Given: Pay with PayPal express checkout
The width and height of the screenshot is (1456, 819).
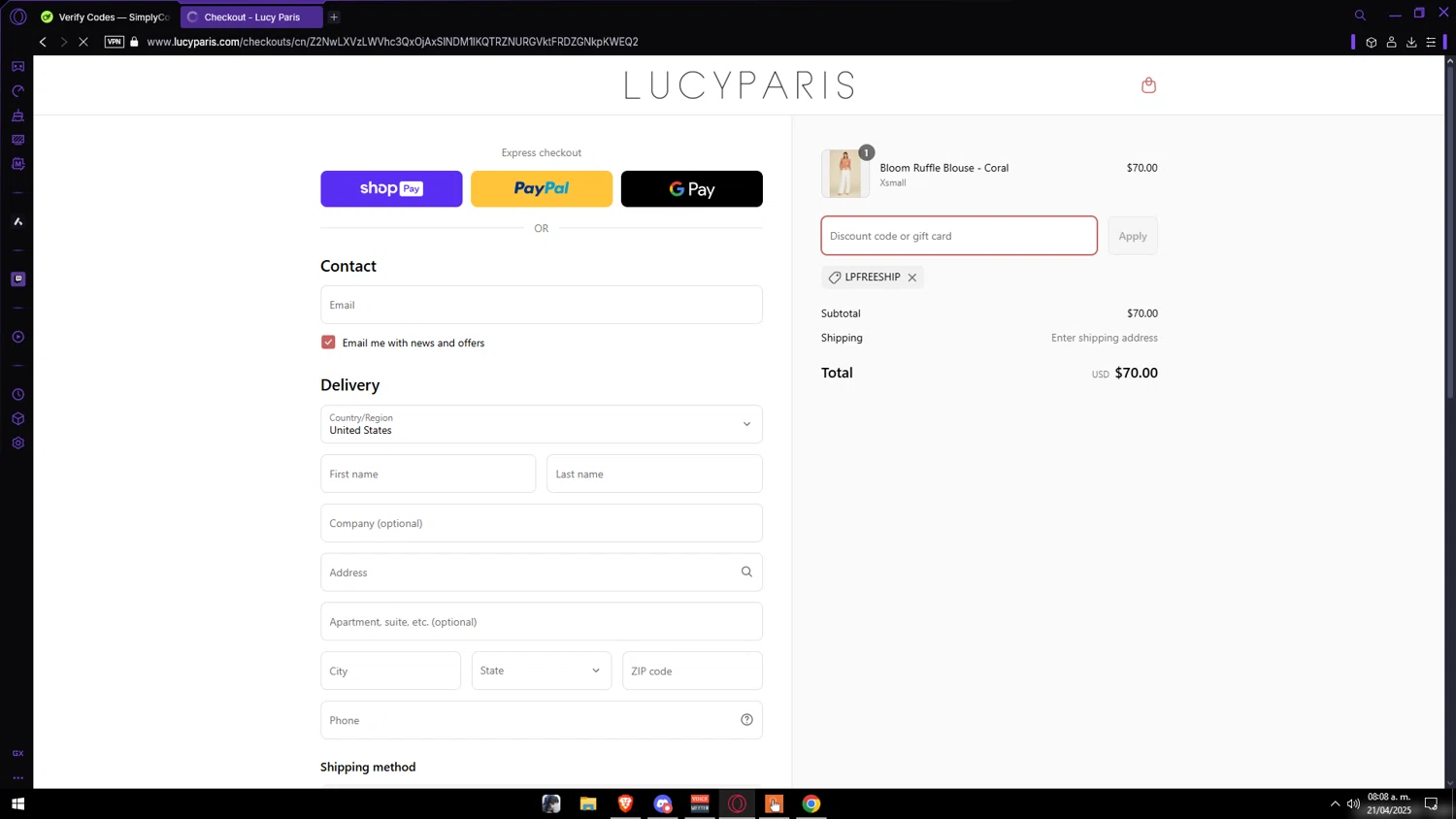Looking at the screenshot, I should [542, 189].
